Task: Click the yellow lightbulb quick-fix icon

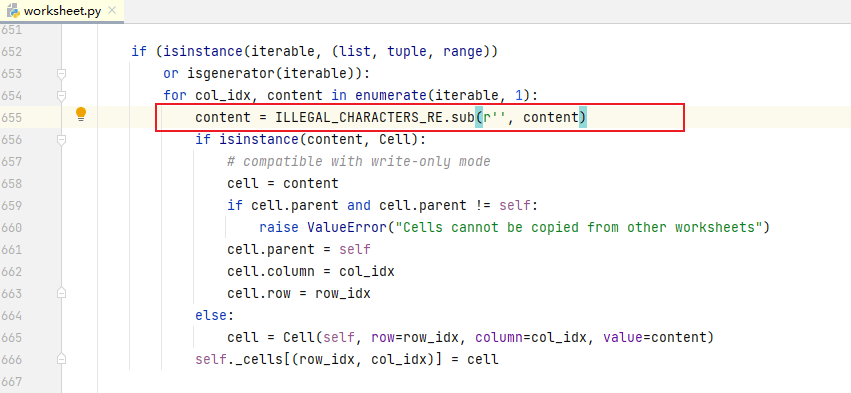Action: click(81, 114)
